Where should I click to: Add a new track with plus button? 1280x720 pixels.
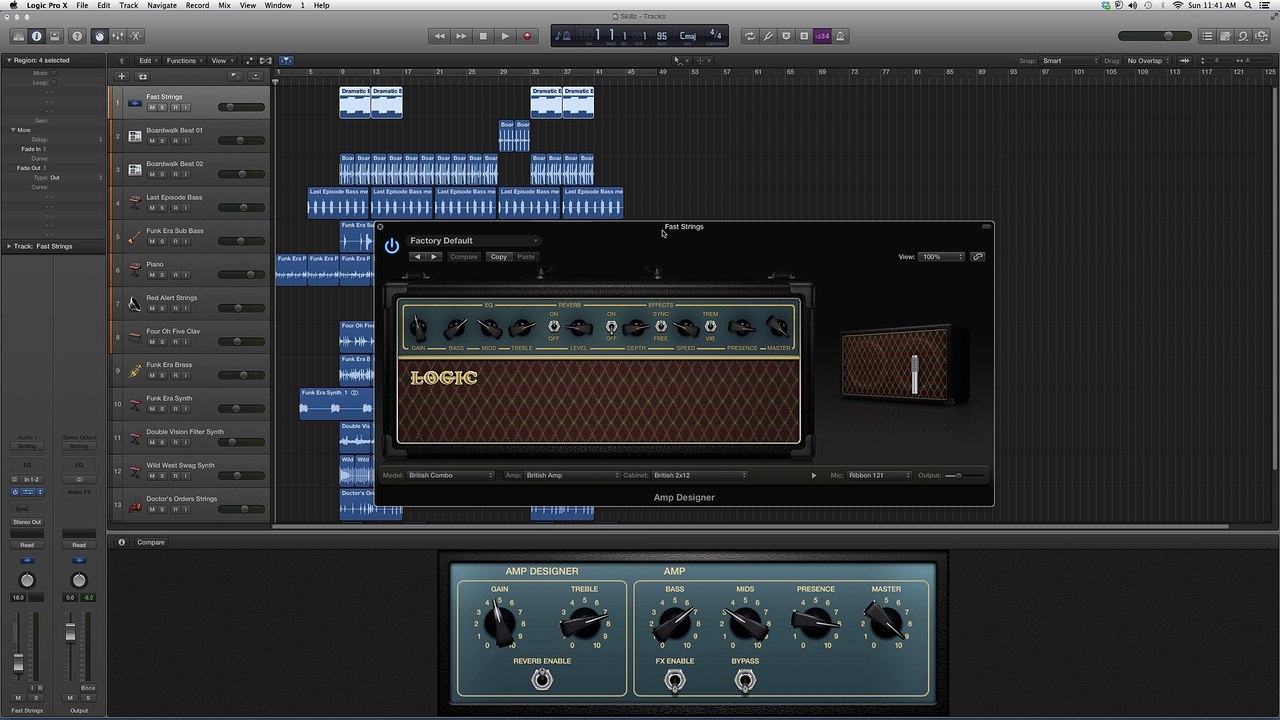click(122, 76)
